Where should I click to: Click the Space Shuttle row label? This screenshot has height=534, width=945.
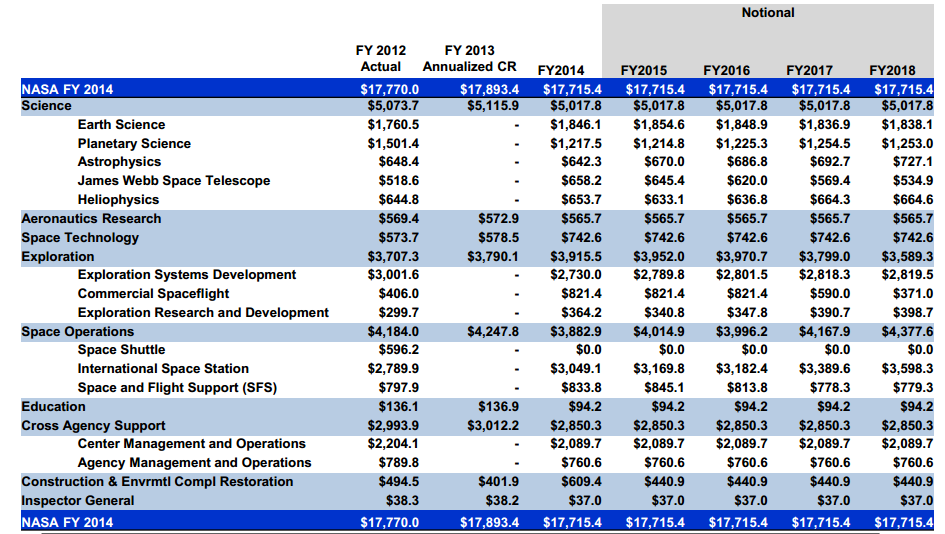point(121,350)
